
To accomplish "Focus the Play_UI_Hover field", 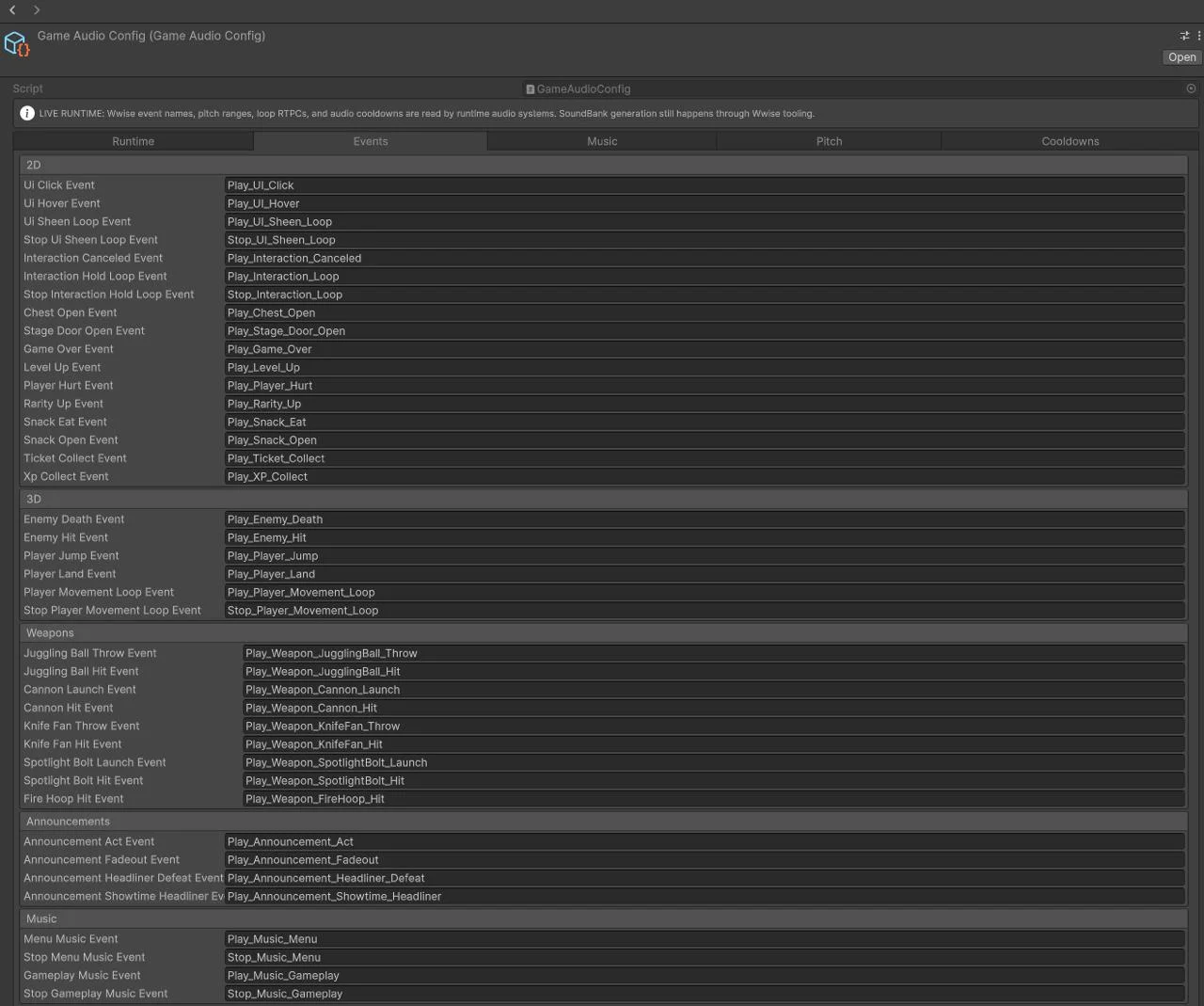I will (x=705, y=203).
